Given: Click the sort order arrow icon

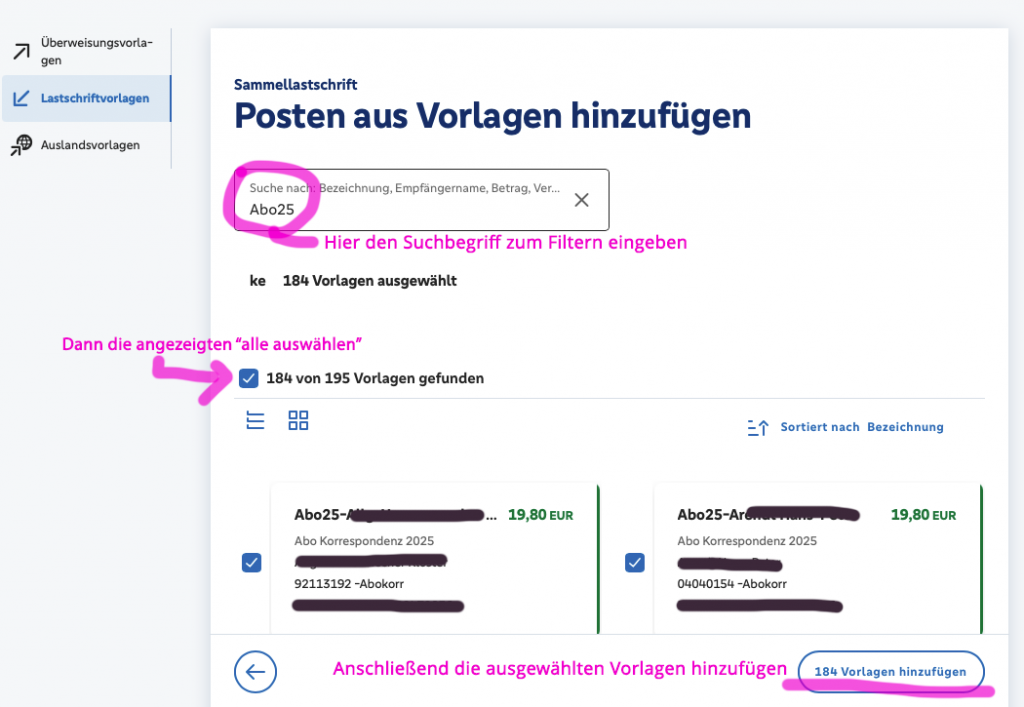Looking at the screenshot, I should [x=757, y=428].
